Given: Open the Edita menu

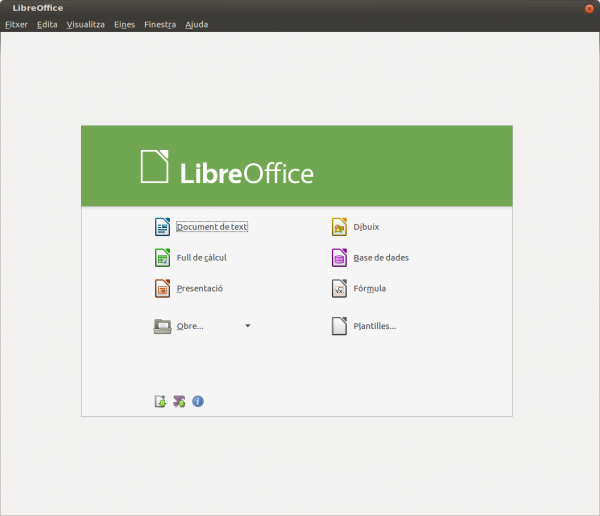Looking at the screenshot, I should tap(47, 24).
